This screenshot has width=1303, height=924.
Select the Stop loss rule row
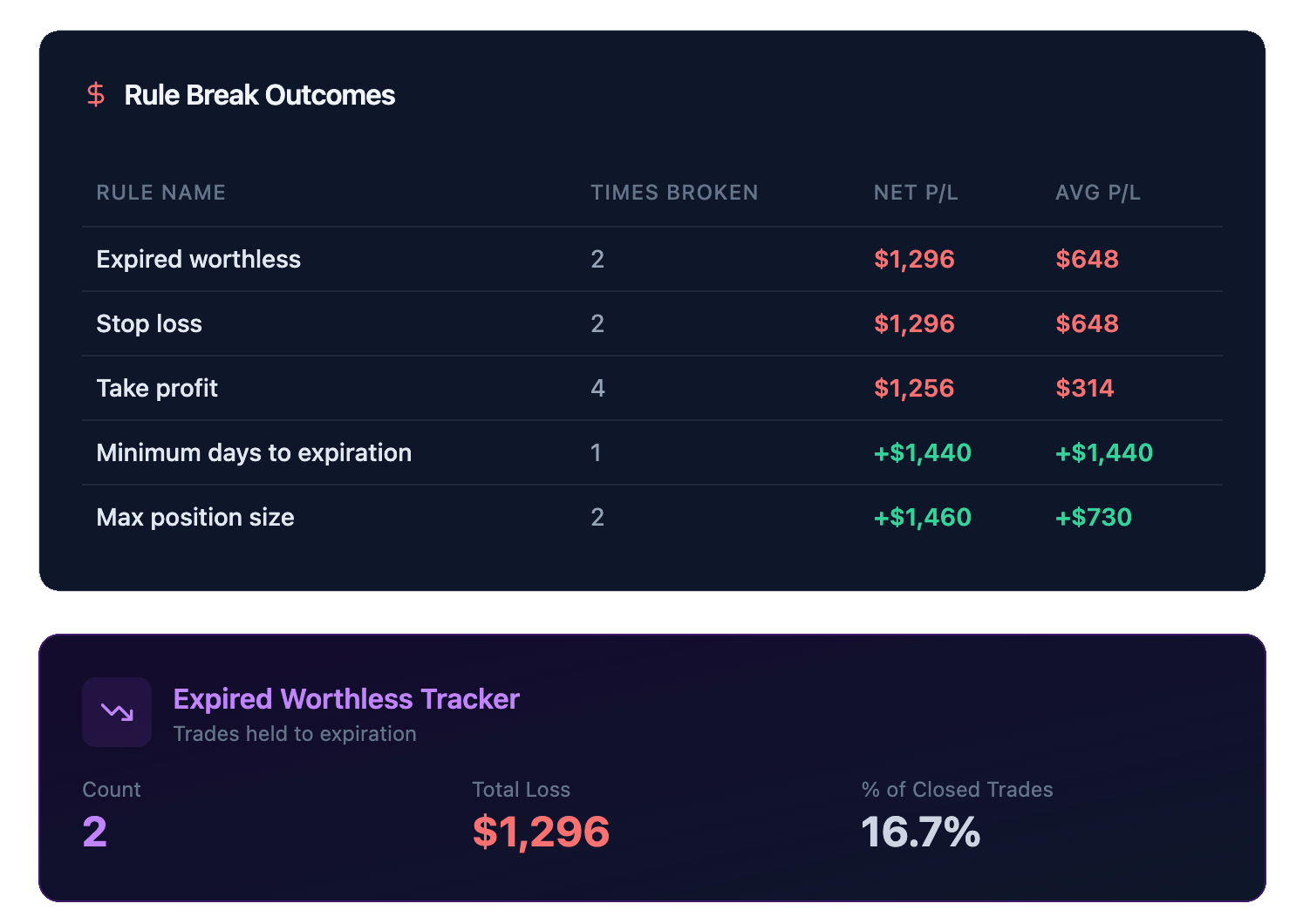[149, 323]
